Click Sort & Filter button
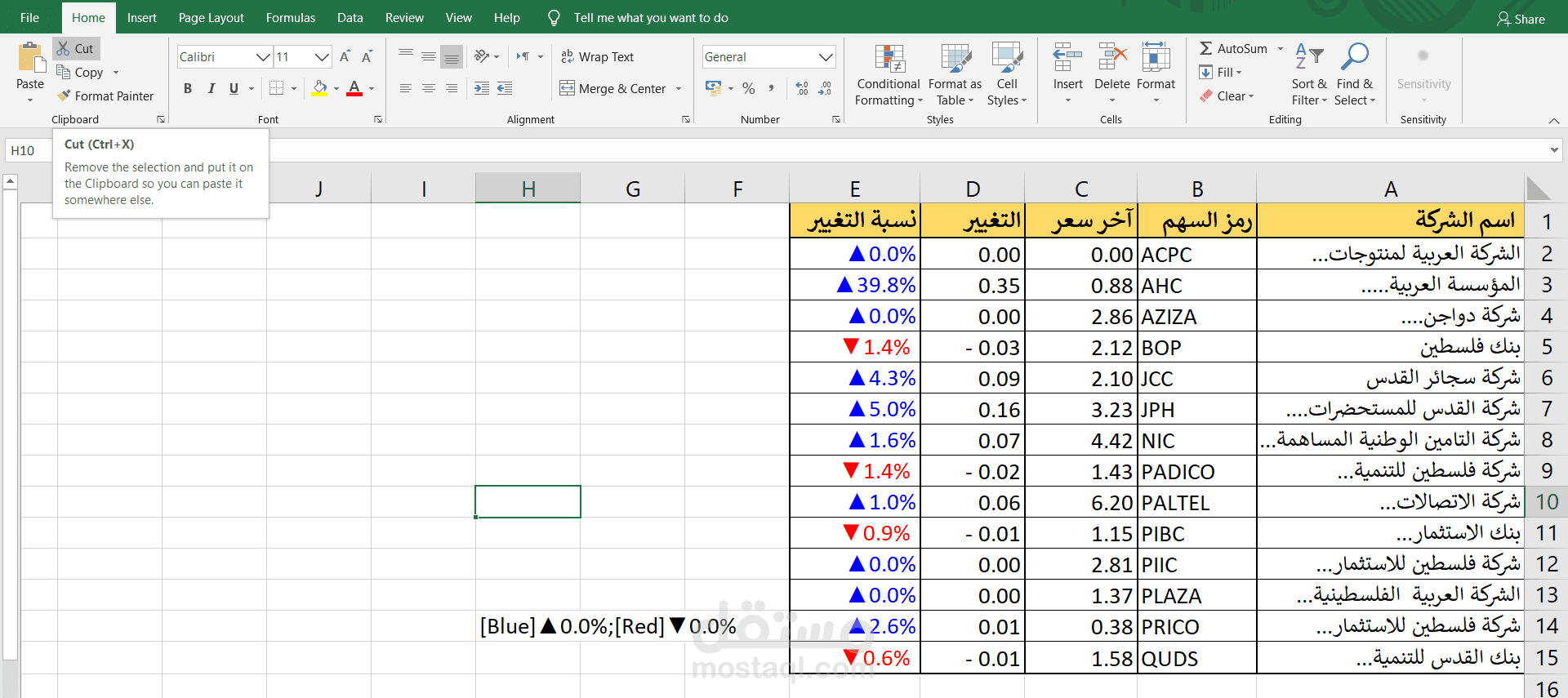 point(1309,75)
